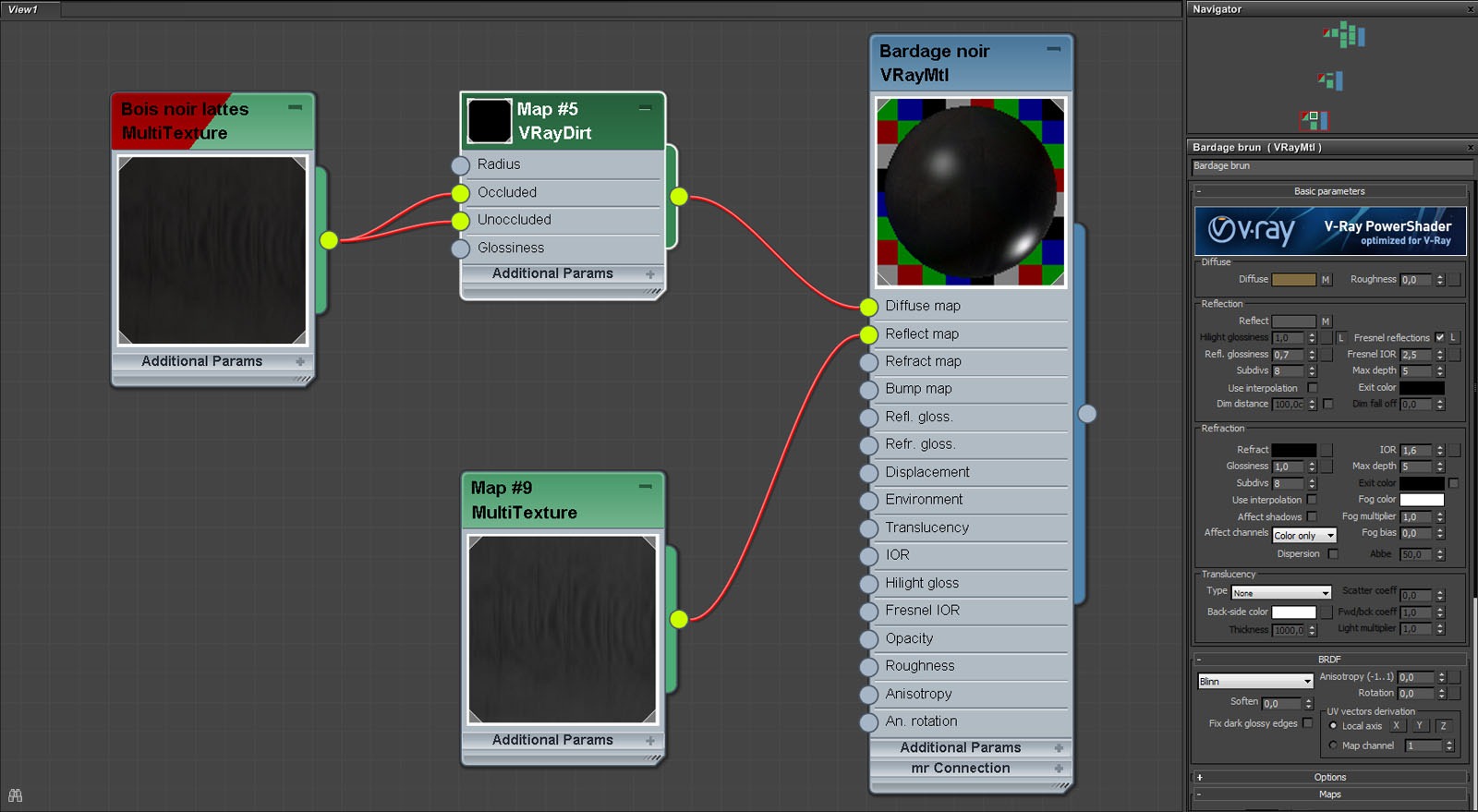Toggle the Fresnel reflections checkbox

click(x=1439, y=337)
